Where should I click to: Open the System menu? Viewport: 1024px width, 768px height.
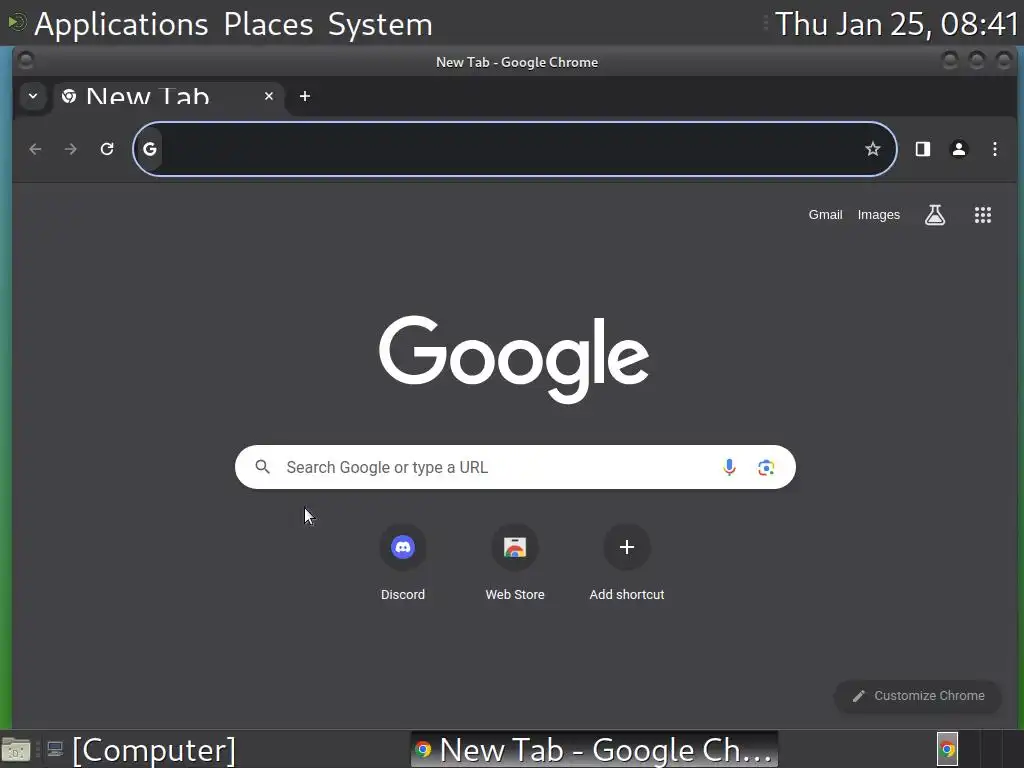point(380,24)
